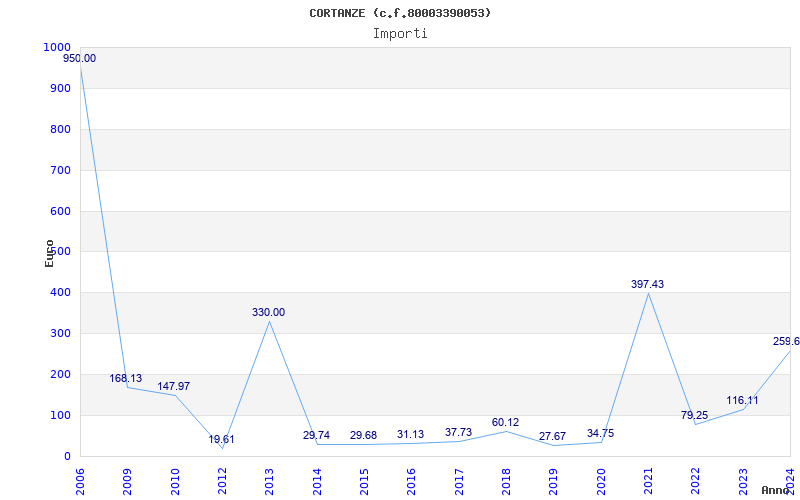Viewport: 800px width, 500px height.
Task: Click the 79.25 data label
Action: (x=694, y=415)
